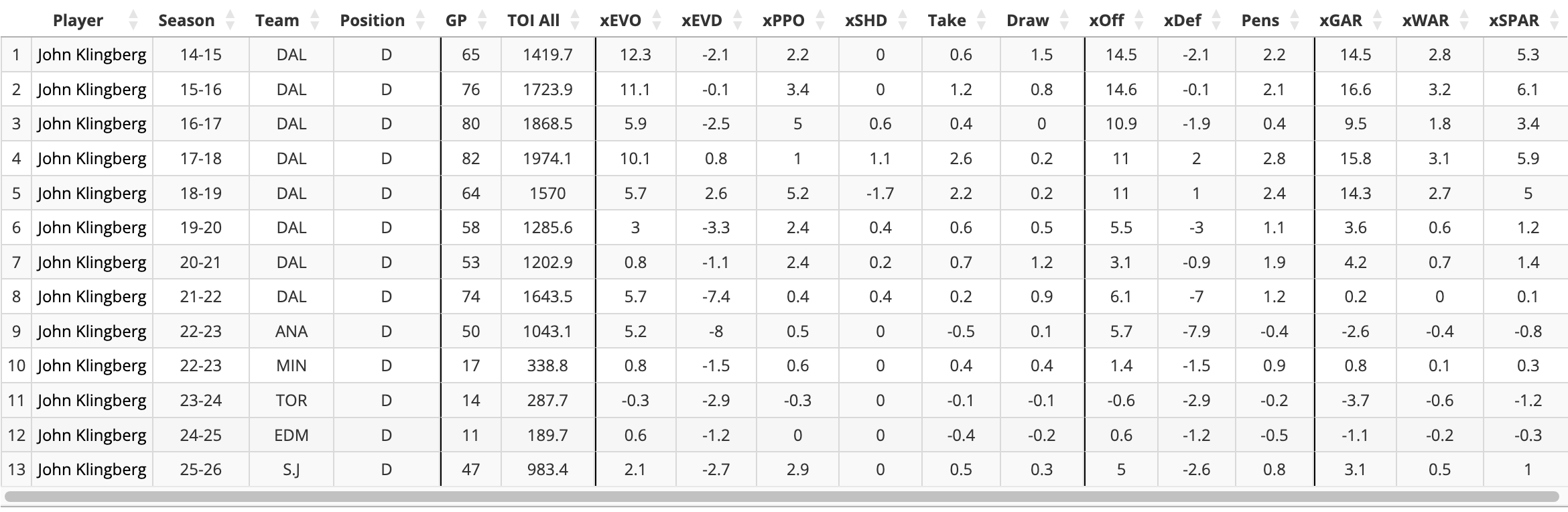Sort table by xPPO column header

pyautogui.click(x=783, y=20)
